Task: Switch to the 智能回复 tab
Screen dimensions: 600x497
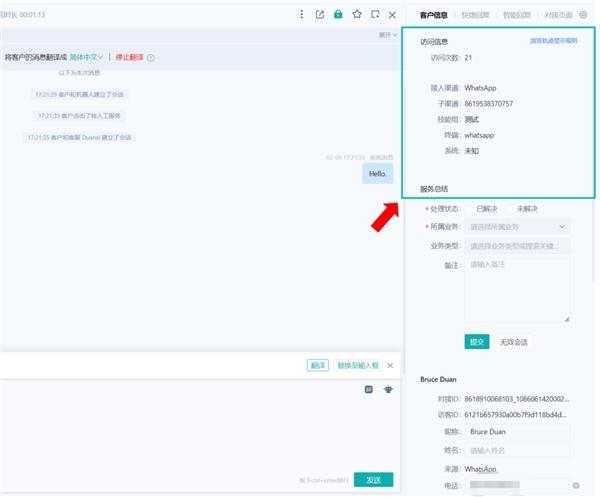Action: [x=517, y=15]
